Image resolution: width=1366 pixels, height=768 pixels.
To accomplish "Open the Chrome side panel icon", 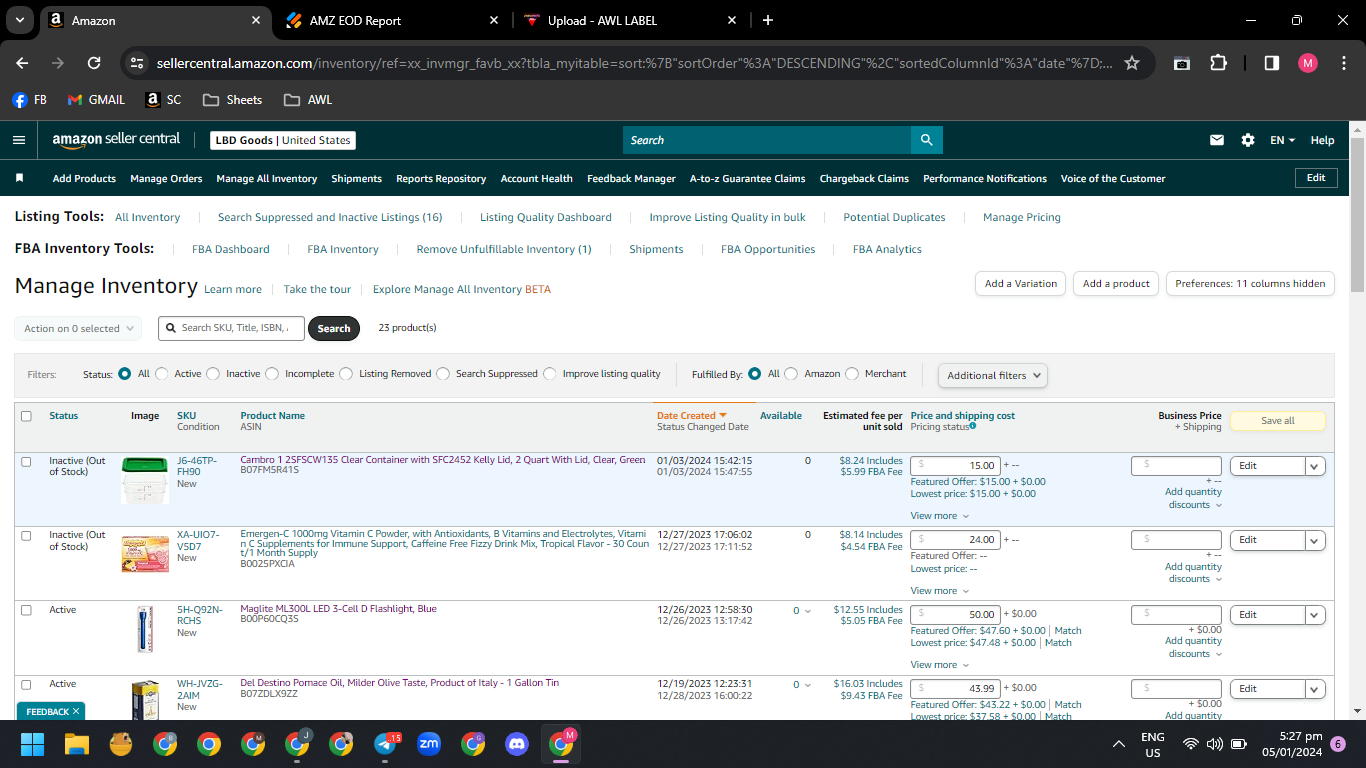I will click(1272, 63).
